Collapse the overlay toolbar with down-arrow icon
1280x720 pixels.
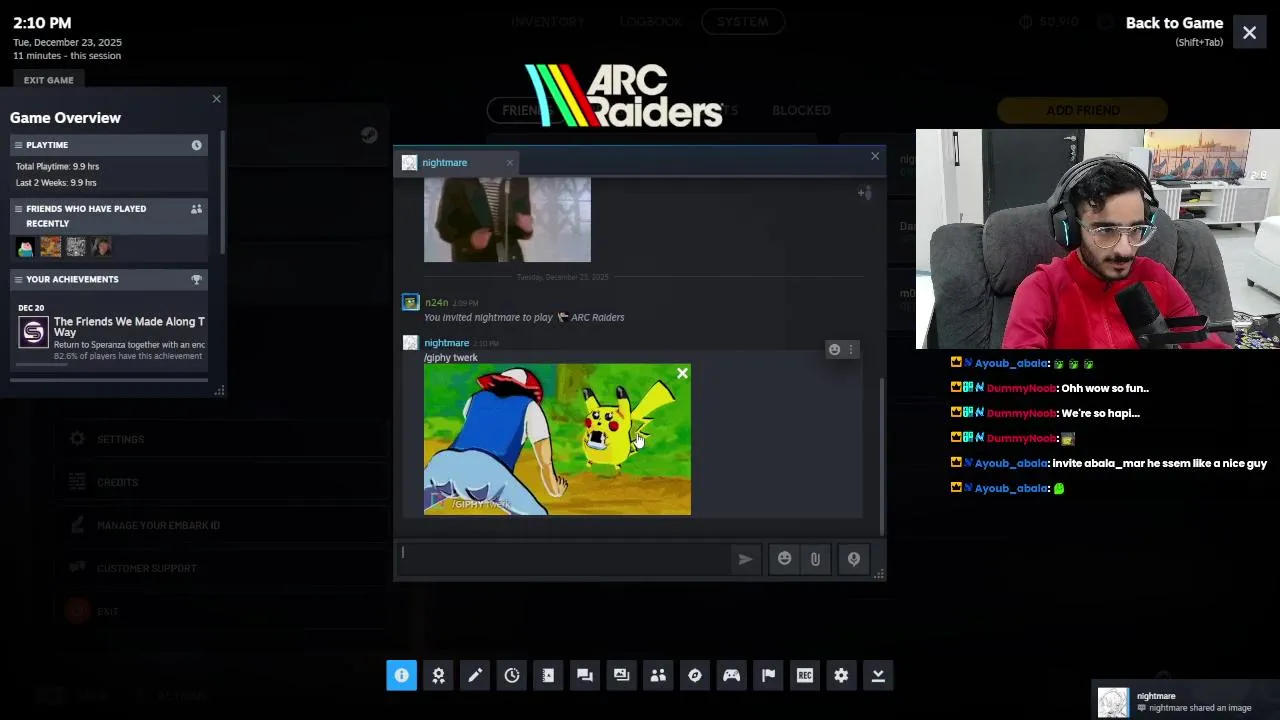click(878, 676)
